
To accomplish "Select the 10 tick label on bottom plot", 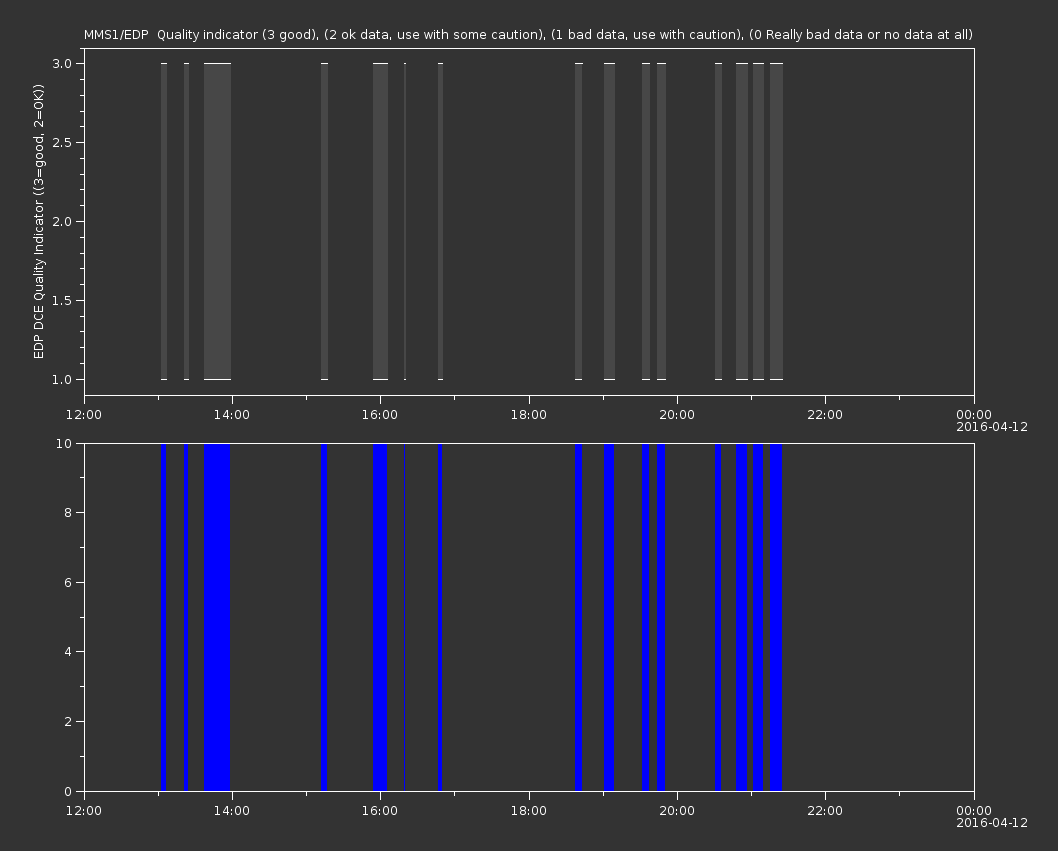I will pyautogui.click(x=63, y=443).
